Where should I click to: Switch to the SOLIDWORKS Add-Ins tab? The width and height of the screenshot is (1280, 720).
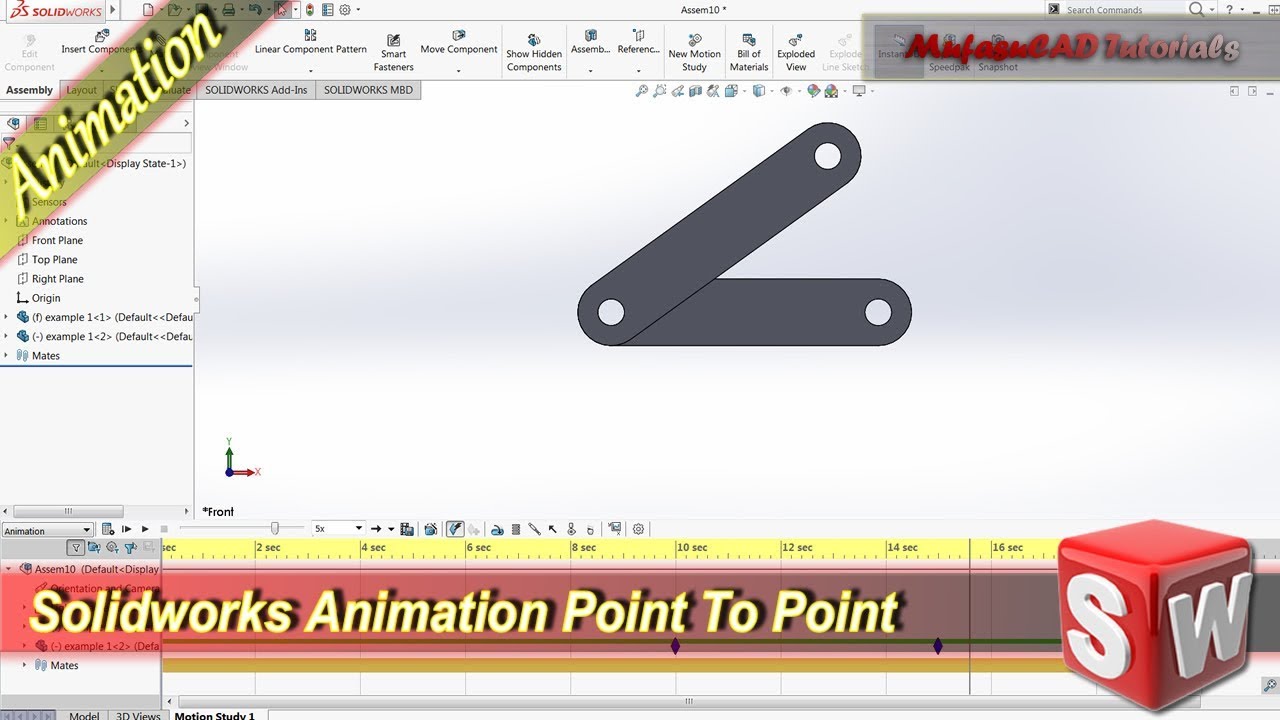tap(257, 90)
